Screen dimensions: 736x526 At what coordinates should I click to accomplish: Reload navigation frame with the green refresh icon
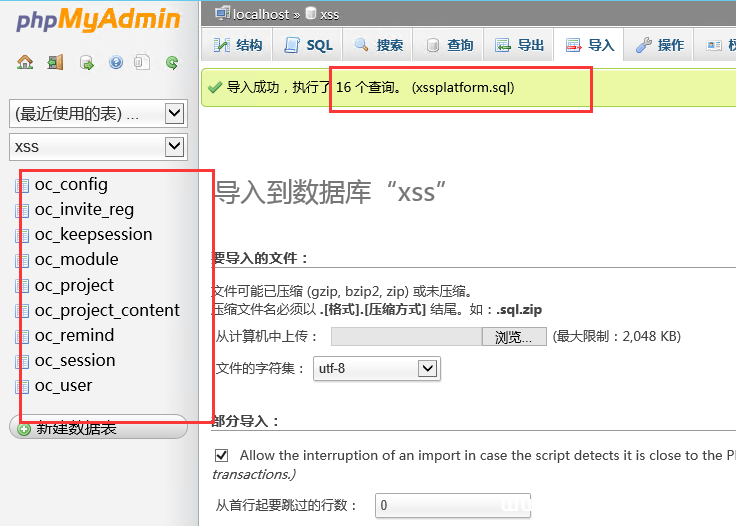coord(172,62)
